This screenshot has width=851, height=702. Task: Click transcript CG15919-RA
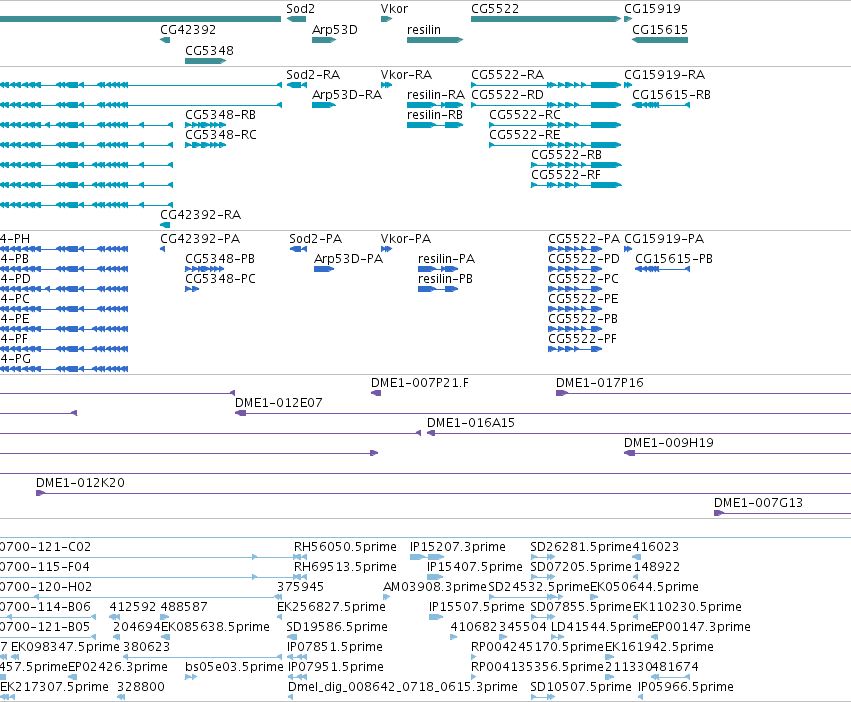(665, 75)
